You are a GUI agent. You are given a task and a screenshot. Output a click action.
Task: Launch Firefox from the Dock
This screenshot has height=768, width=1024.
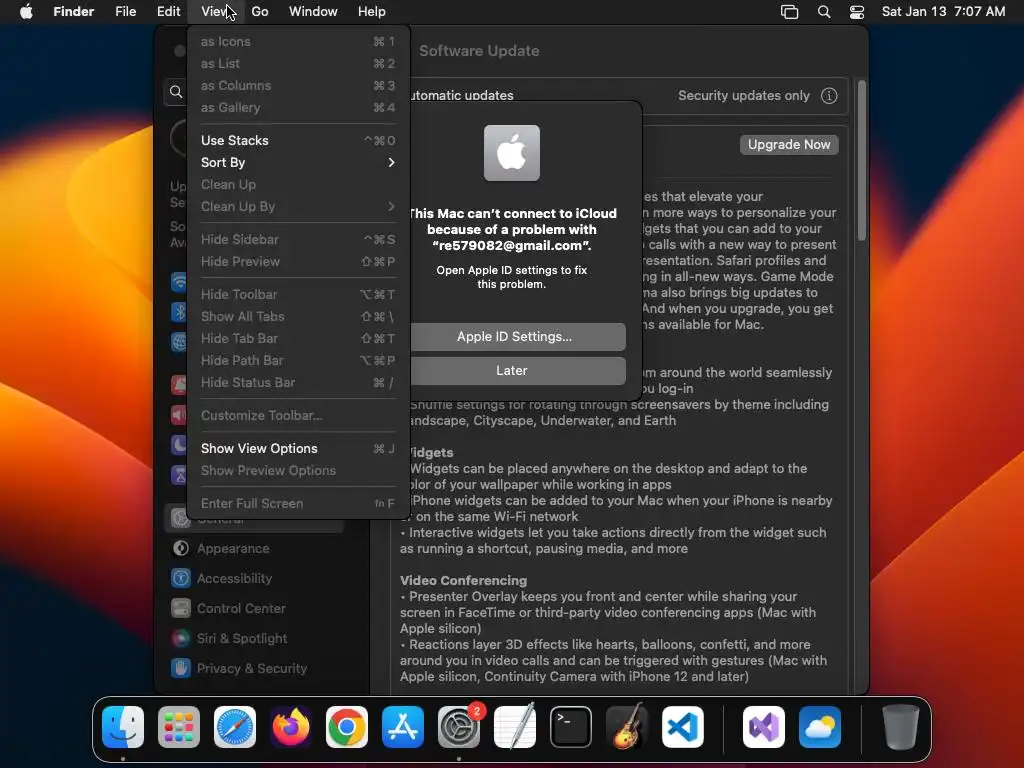(x=291, y=727)
